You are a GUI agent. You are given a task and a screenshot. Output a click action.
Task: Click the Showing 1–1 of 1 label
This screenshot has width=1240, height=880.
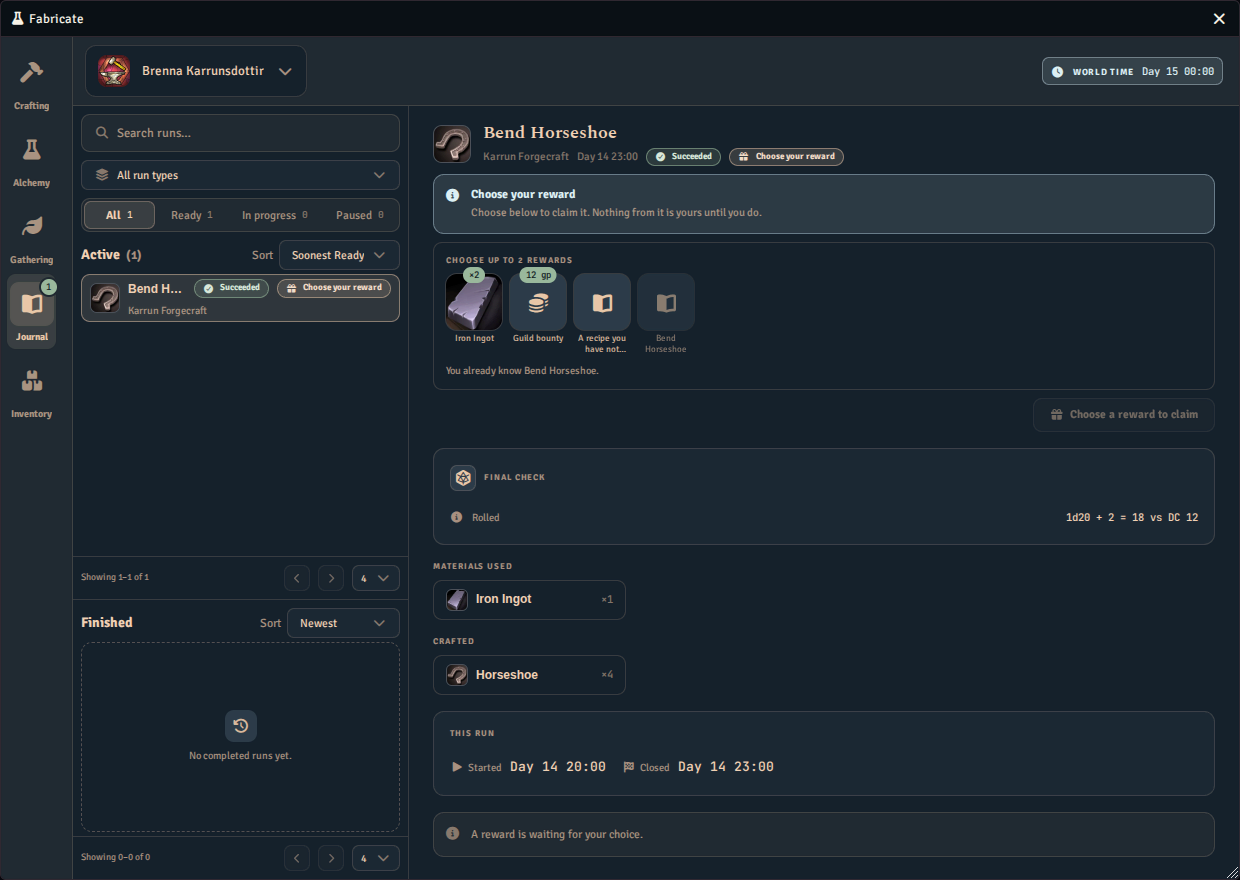coord(115,577)
